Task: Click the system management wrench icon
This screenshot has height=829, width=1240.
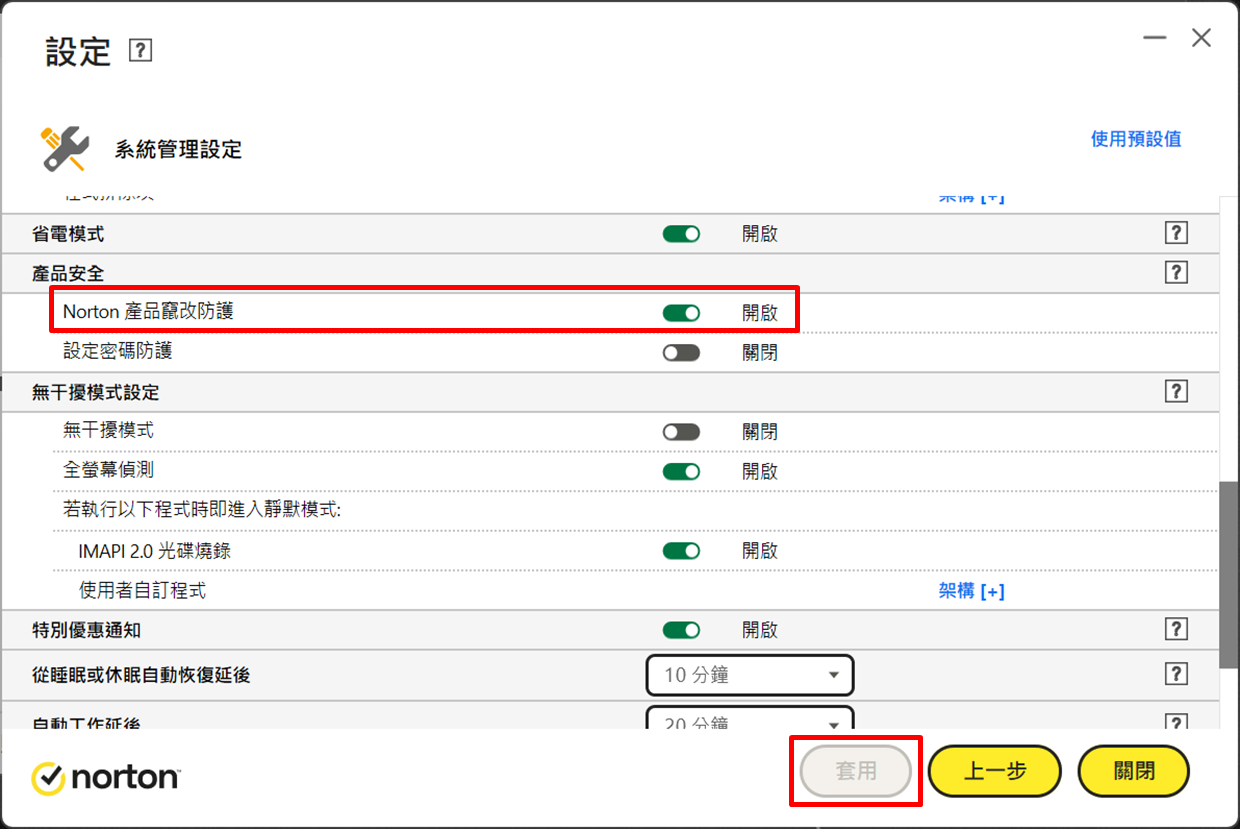Action: point(65,149)
